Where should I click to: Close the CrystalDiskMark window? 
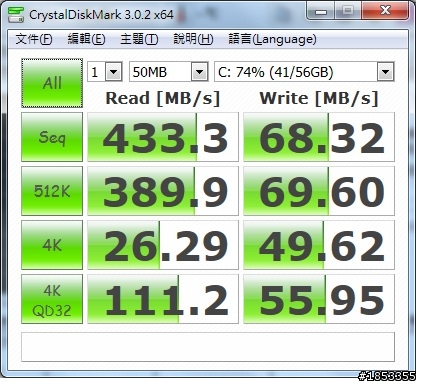pyautogui.click(x=385, y=11)
